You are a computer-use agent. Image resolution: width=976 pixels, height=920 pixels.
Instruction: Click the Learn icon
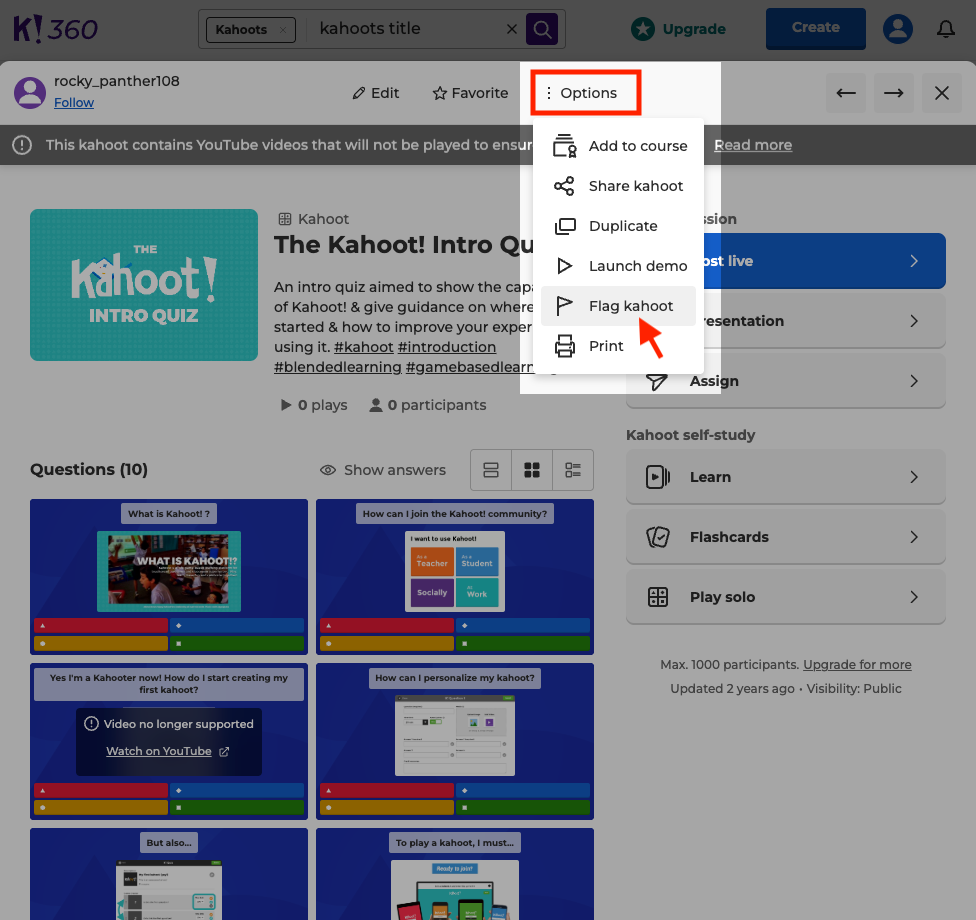click(x=658, y=477)
